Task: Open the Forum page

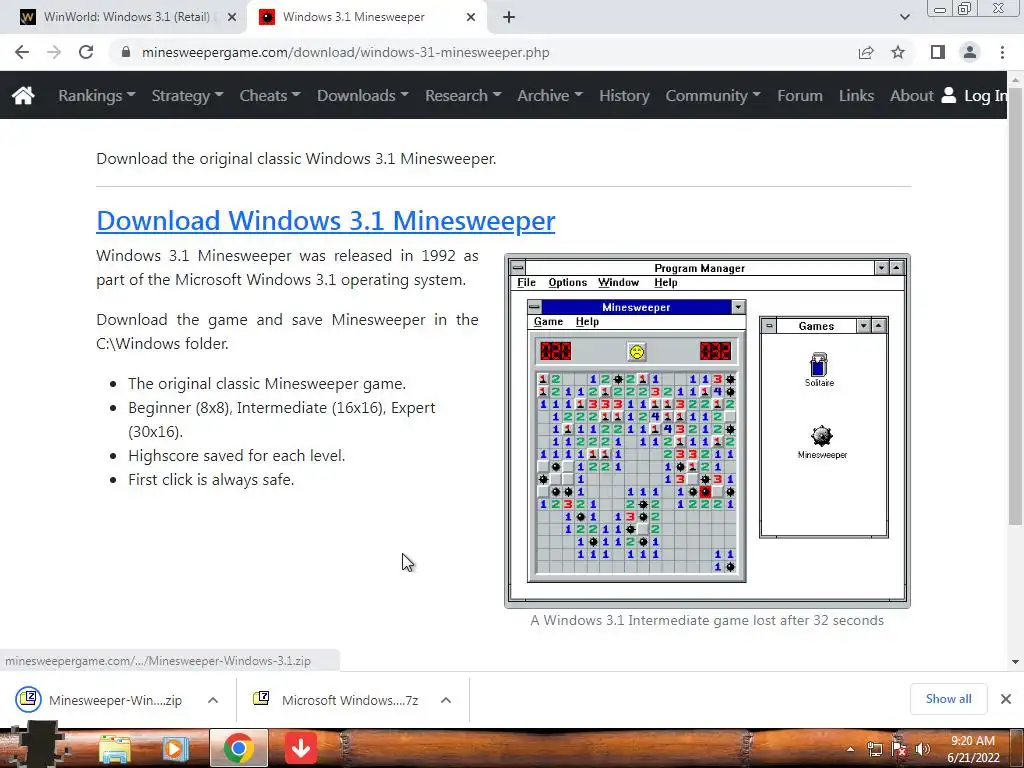Action: point(799,95)
